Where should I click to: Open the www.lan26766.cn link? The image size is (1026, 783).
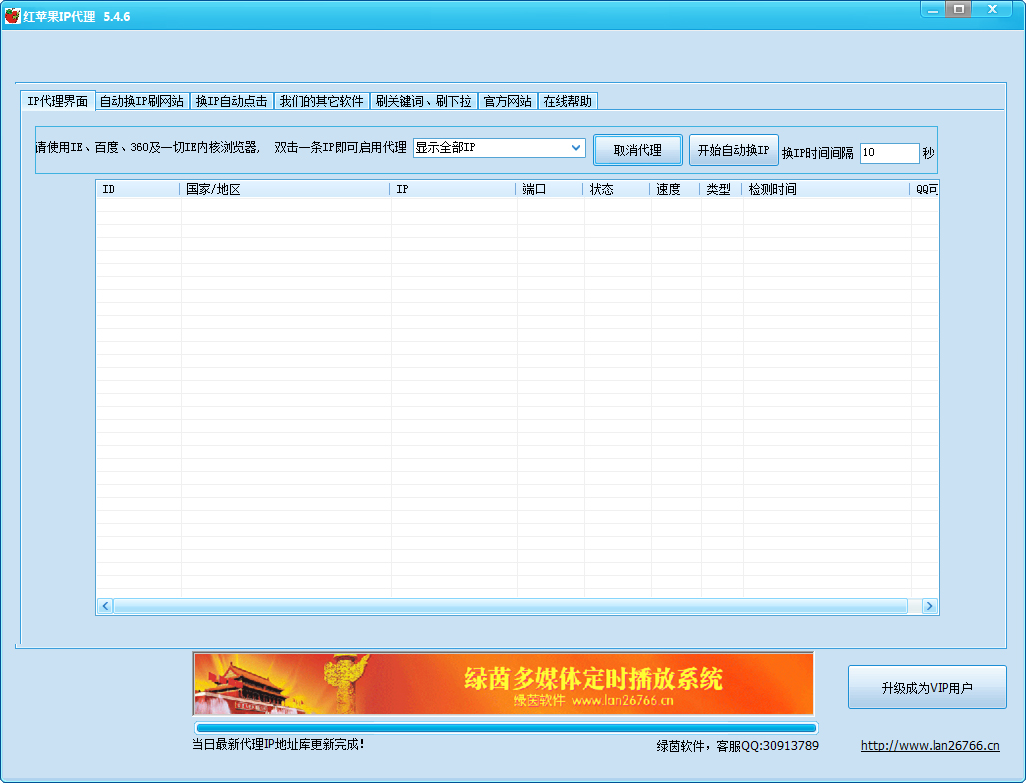point(930,746)
